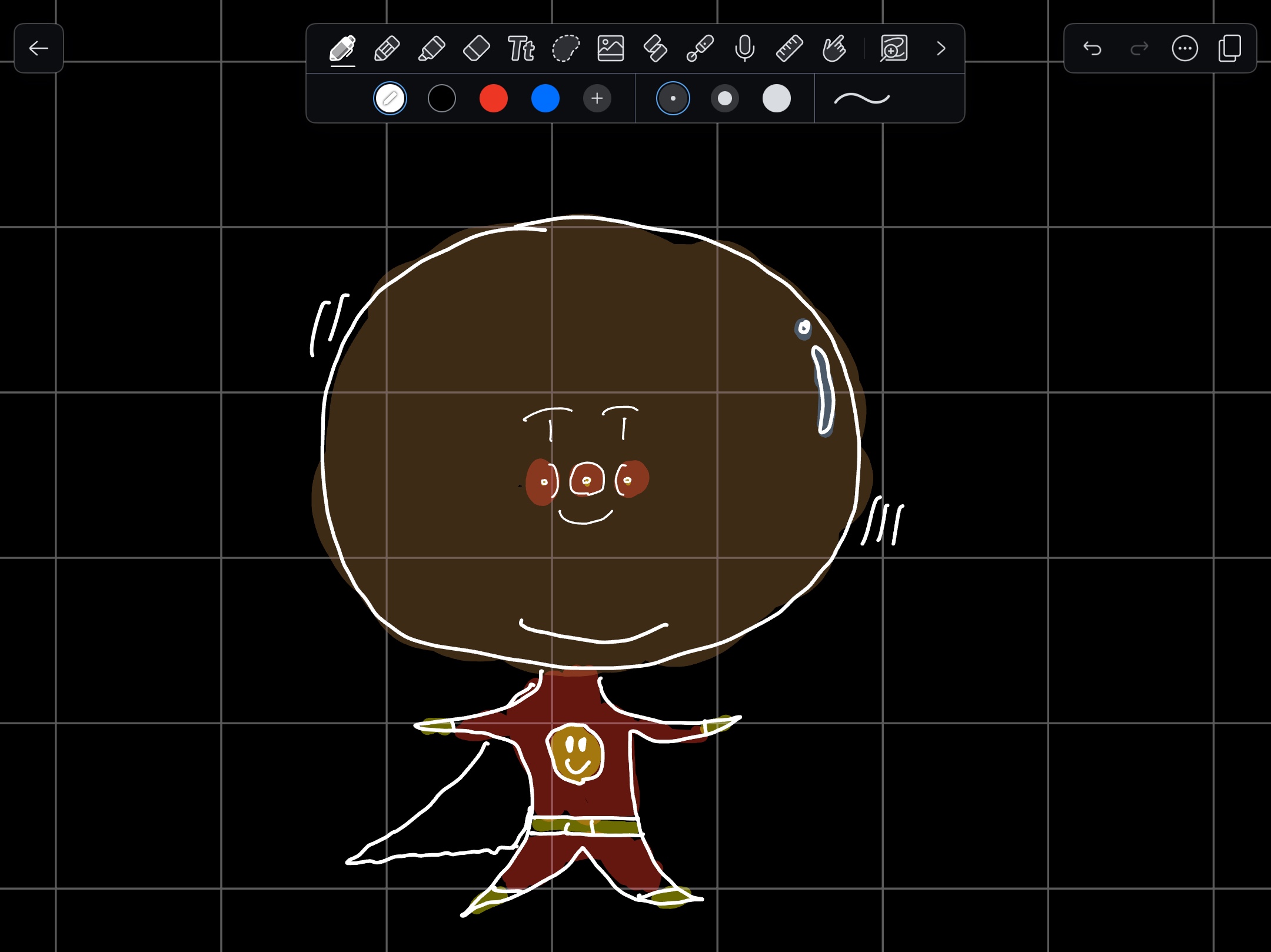
Task: Select the laser pointer tool
Action: coord(700,48)
